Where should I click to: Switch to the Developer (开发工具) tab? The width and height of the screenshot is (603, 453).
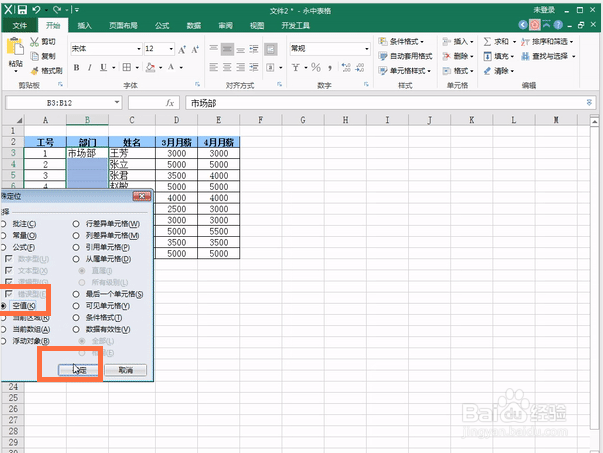coord(295,25)
